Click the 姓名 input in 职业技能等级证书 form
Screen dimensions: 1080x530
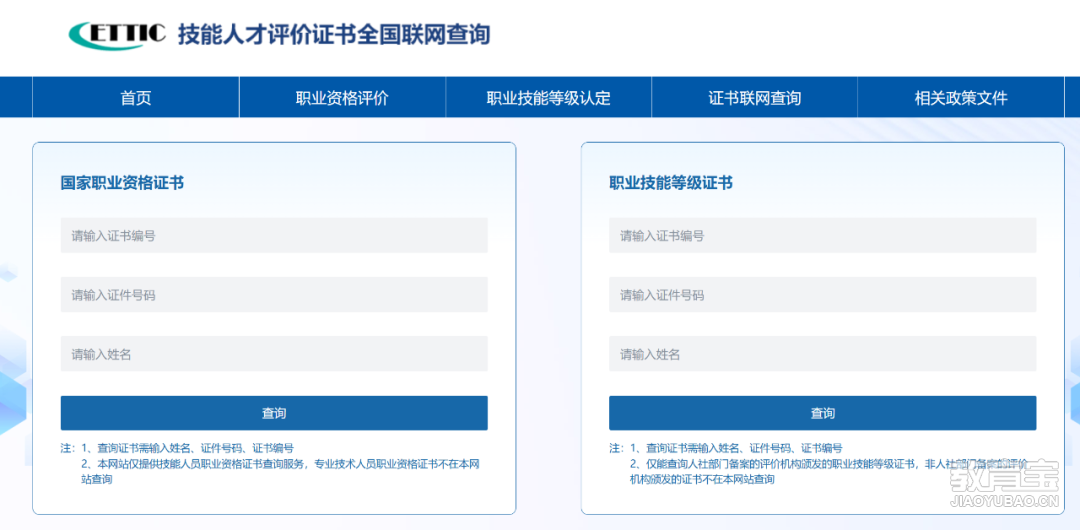pyautogui.click(x=822, y=354)
